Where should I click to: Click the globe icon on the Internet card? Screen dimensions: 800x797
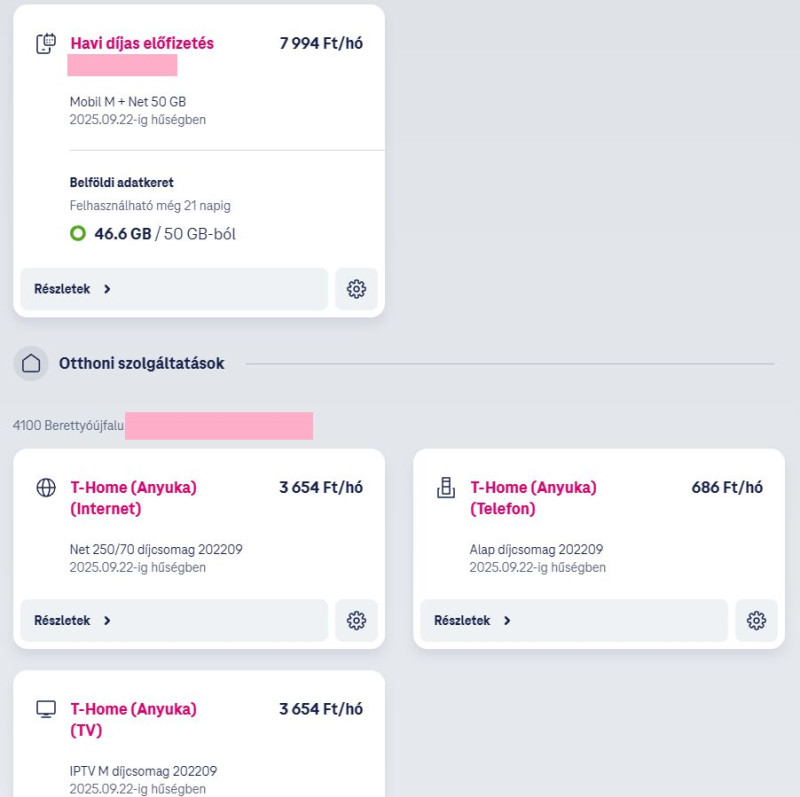(46, 487)
